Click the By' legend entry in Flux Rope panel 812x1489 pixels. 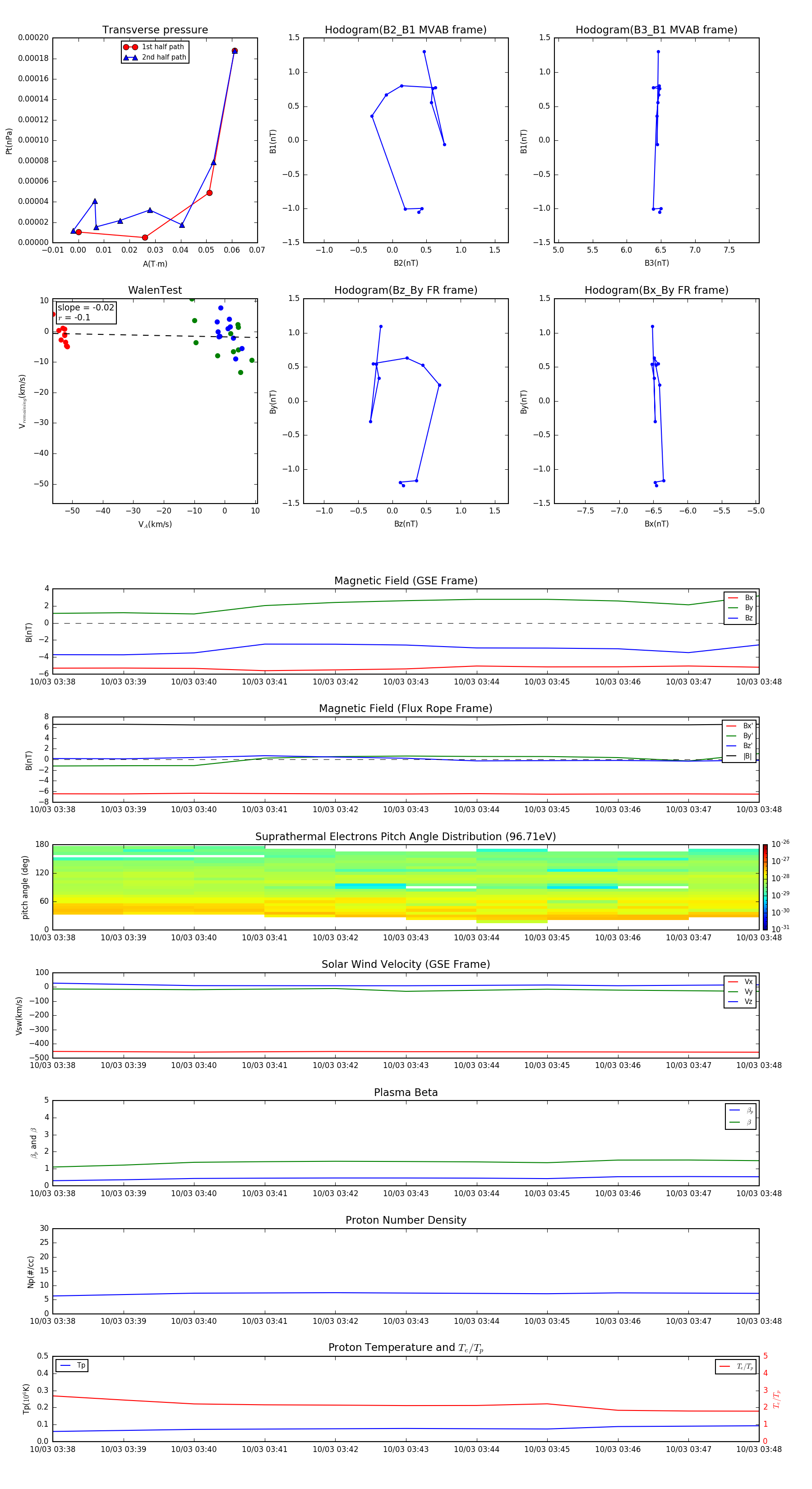click(x=739, y=736)
